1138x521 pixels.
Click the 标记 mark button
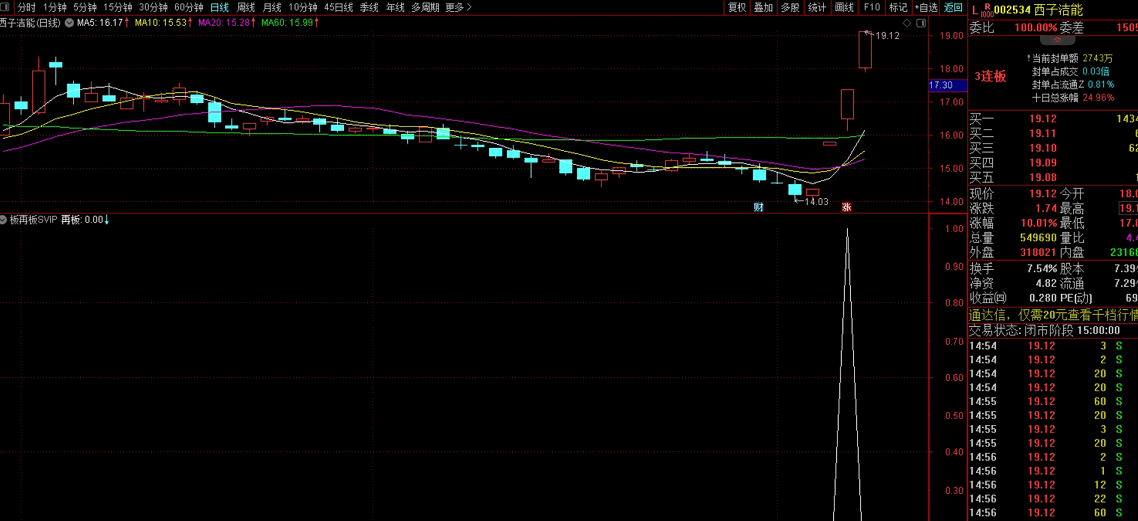[x=898, y=7]
